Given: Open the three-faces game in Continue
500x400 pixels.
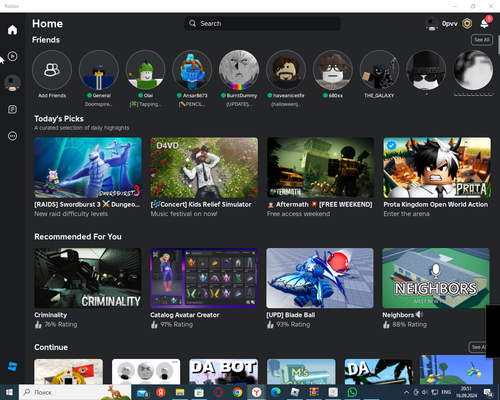Looking at the screenshot, I should pyautogui.click(x=146, y=371).
